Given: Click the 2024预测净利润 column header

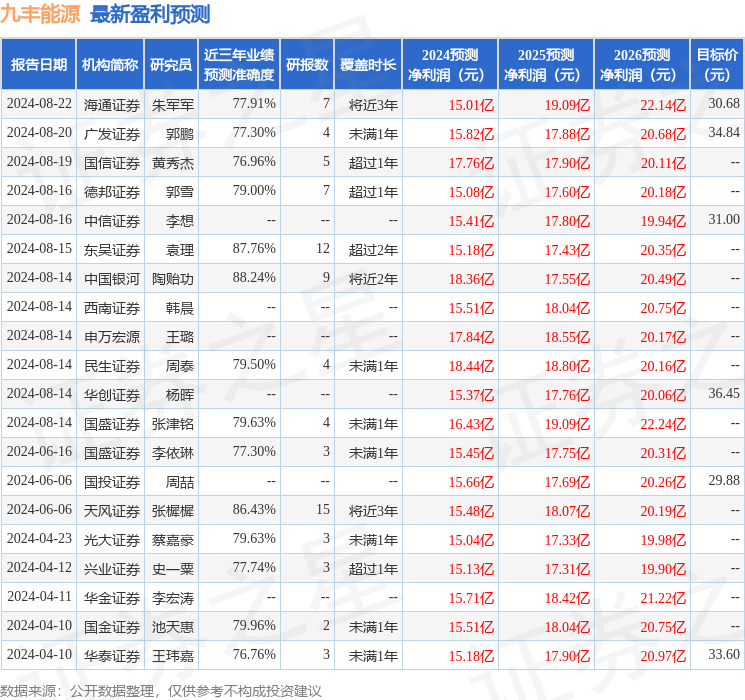Looking at the screenshot, I should [450, 65].
